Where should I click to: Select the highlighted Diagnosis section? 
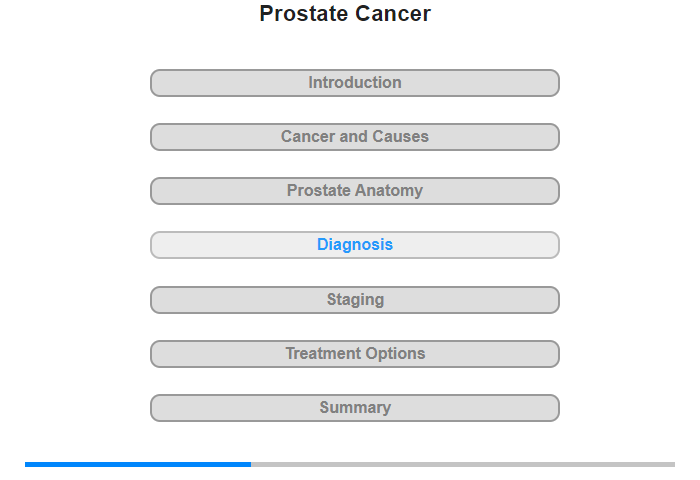(355, 245)
